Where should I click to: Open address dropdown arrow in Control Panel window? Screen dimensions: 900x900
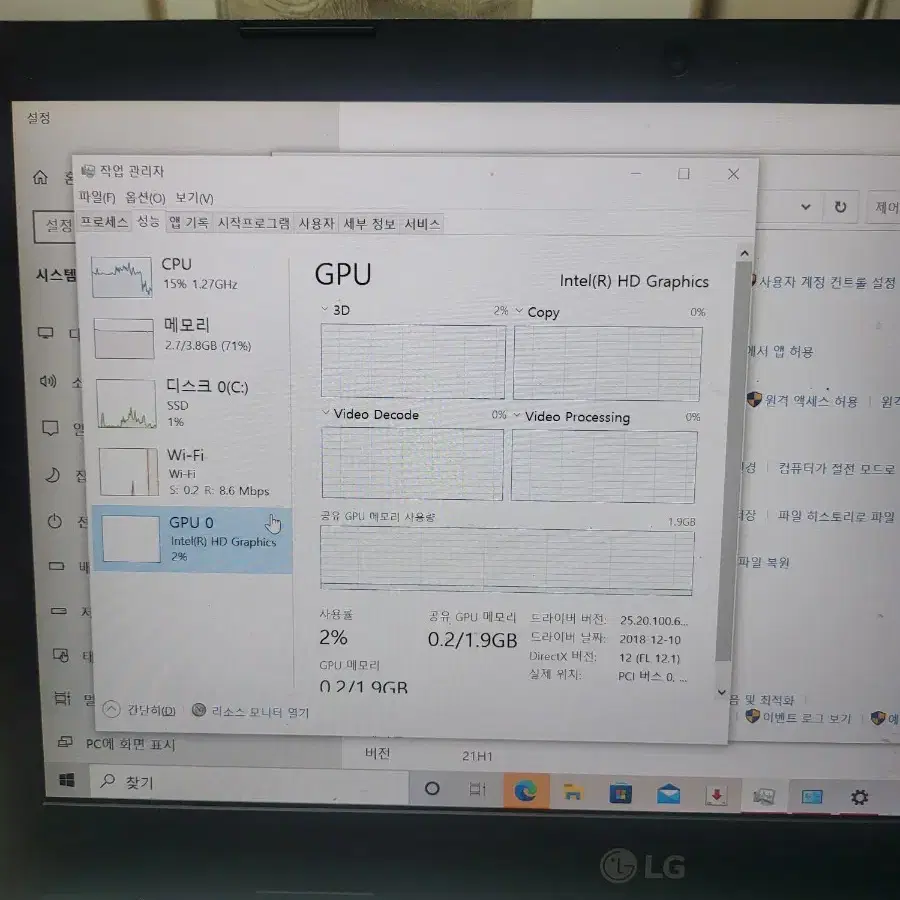click(806, 207)
